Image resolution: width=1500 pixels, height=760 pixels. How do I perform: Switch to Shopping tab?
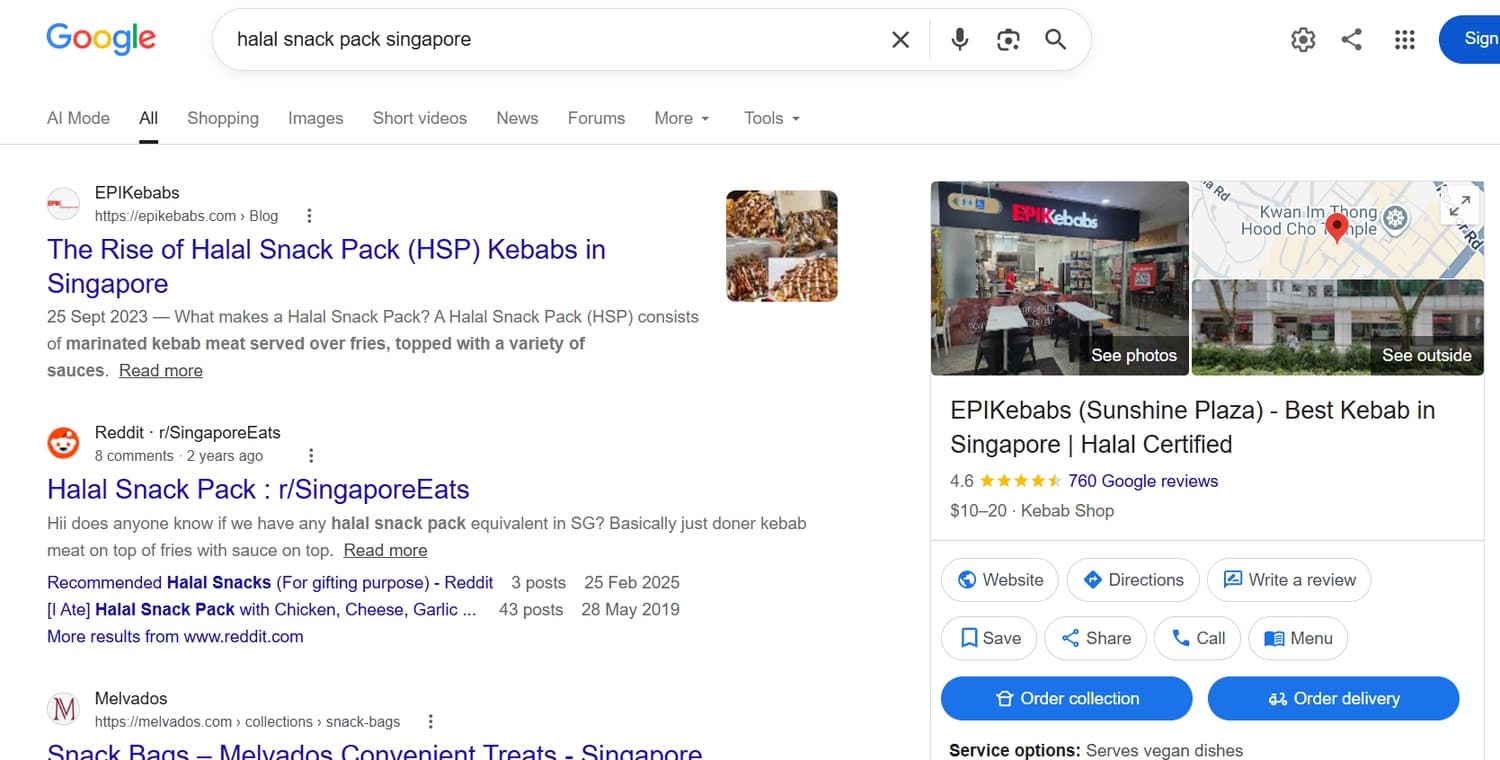point(223,118)
